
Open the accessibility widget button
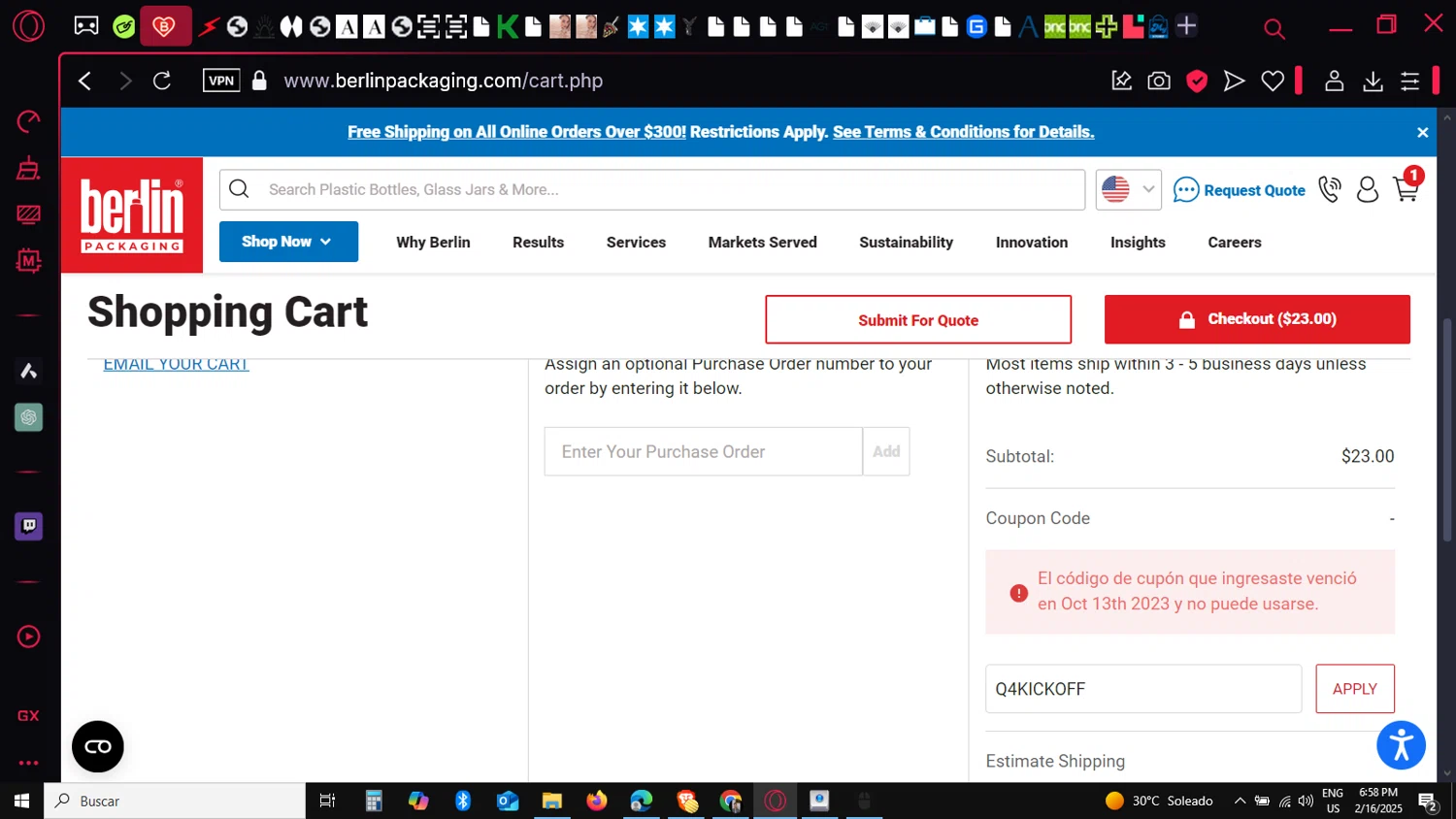tap(1401, 745)
